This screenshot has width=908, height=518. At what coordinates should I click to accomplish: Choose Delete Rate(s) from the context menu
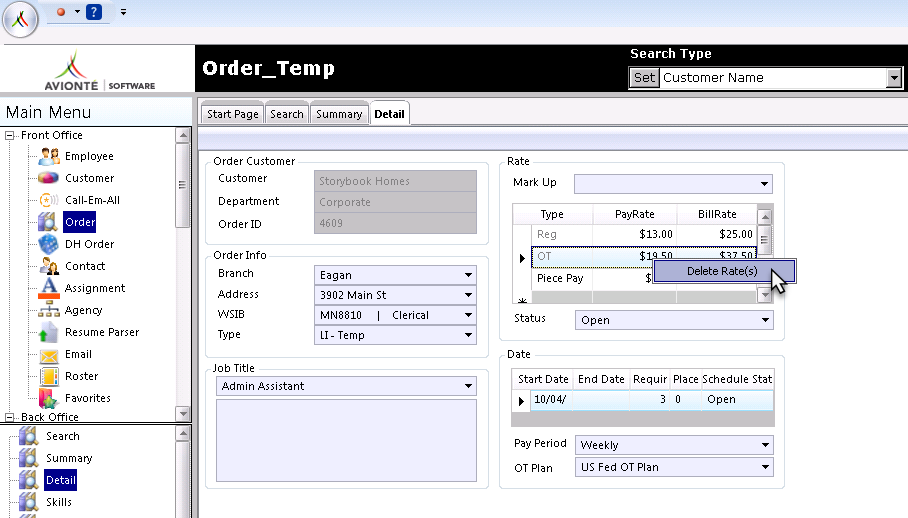(724, 271)
